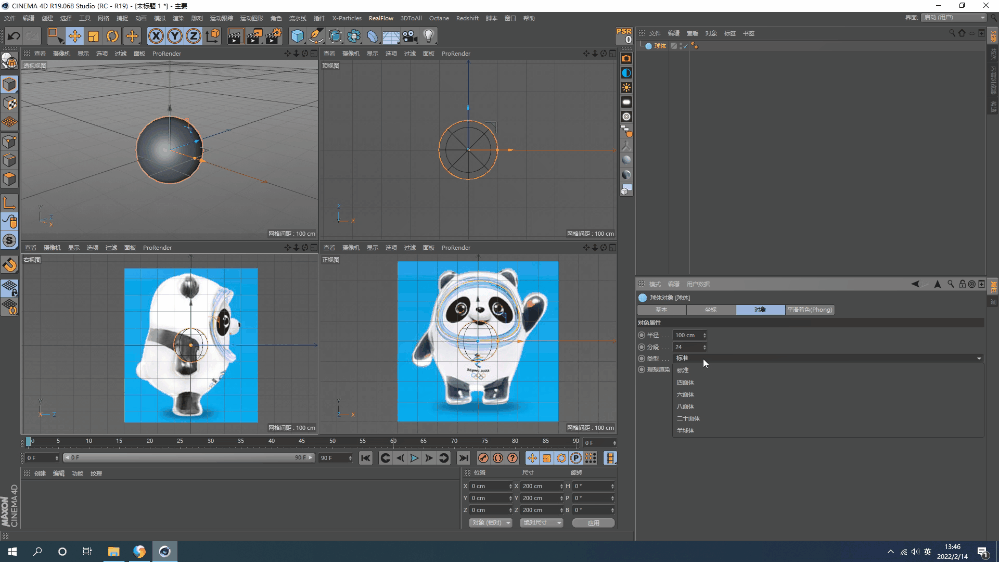Toggle segments parameter keyframe circle

click(x=642, y=347)
